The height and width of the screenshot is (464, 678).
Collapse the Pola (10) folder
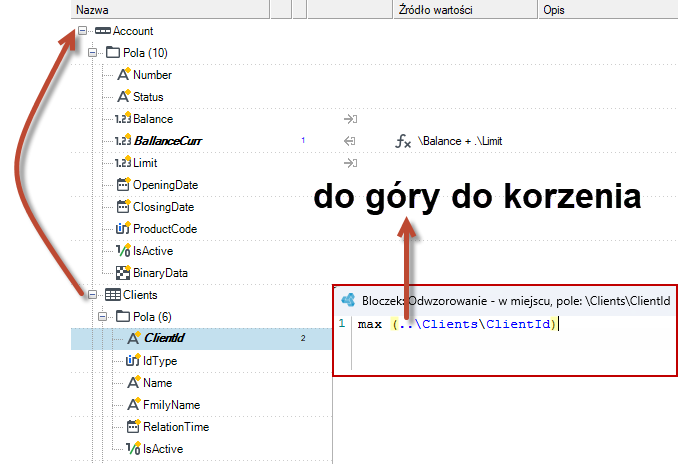[x=92, y=53]
